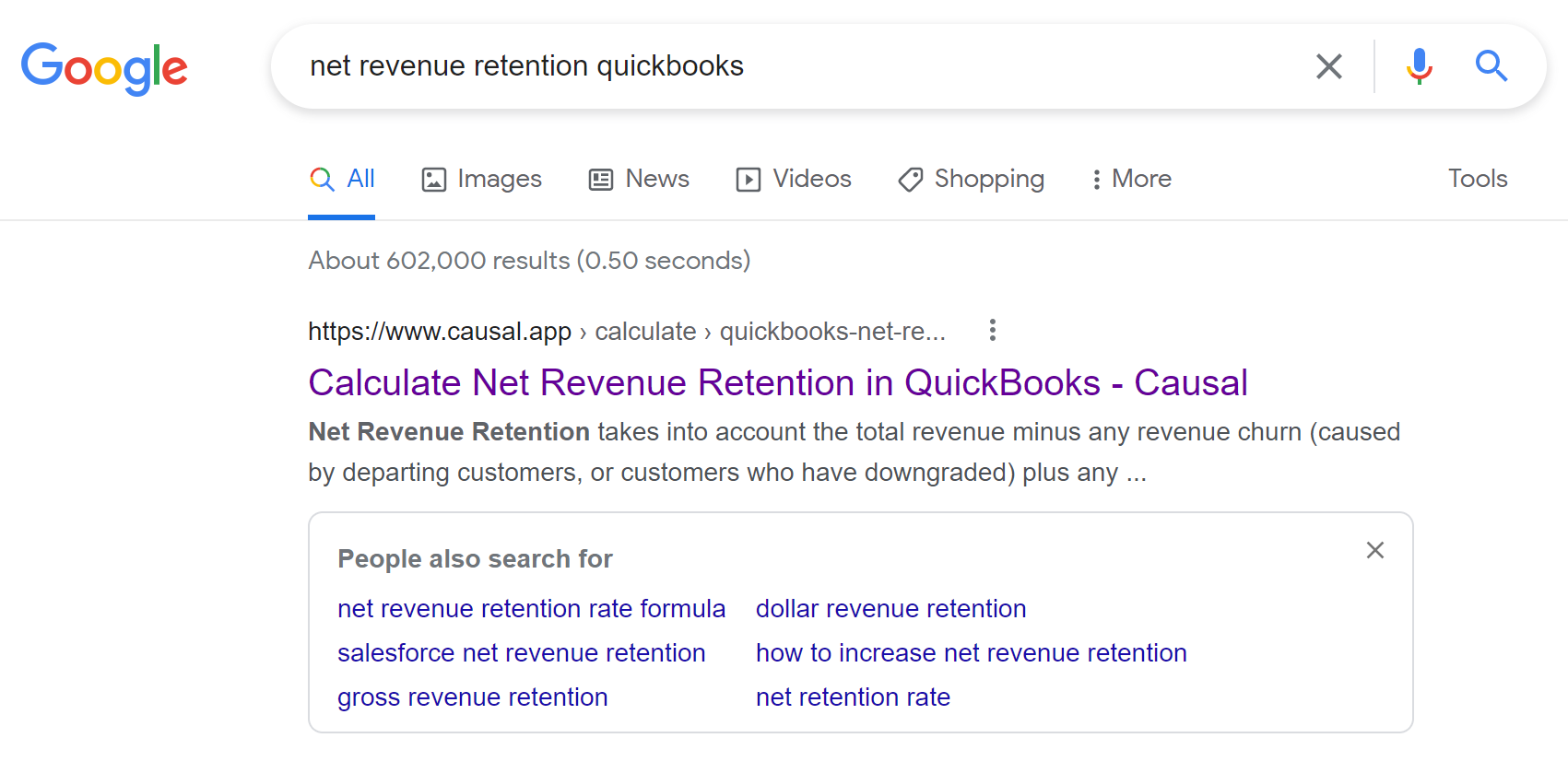This screenshot has height=773, width=1568.
Task: Select the All results tab
Action: click(342, 179)
